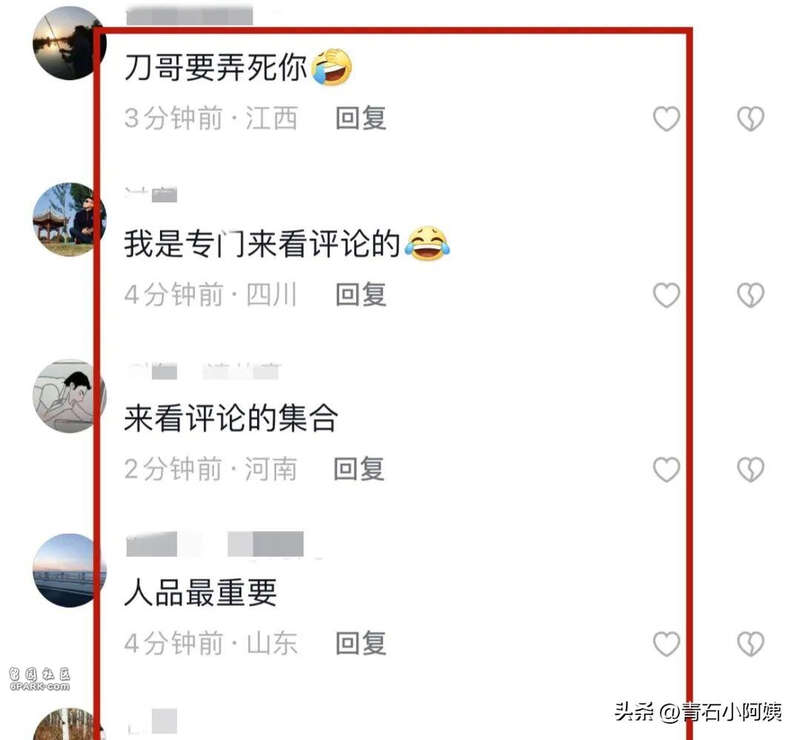Like the comment 来看评论的集合
Image resolution: width=800 pixels, height=740 pixels.
(x=666, y=470)
